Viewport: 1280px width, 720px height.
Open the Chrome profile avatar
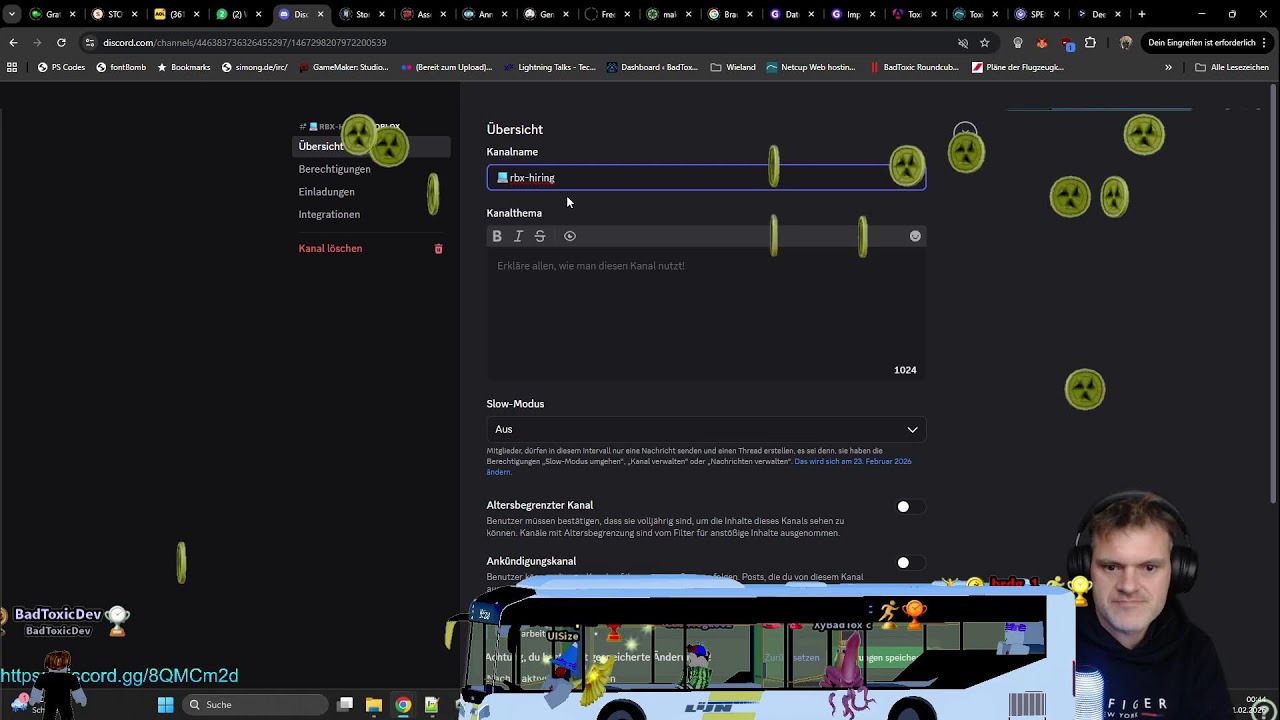[x=1126, y=43]
